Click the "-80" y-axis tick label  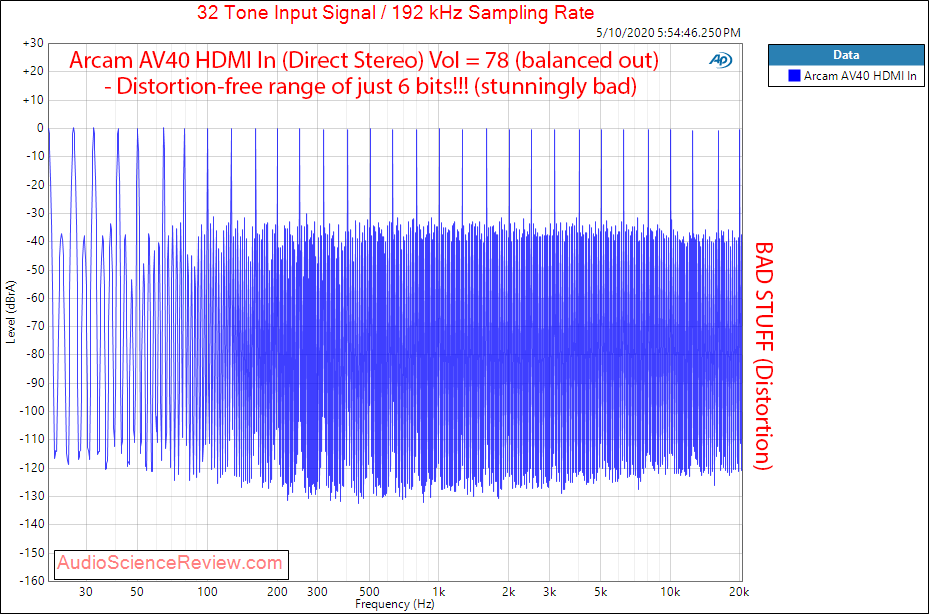pyautogui.click(x=34, y=354)
